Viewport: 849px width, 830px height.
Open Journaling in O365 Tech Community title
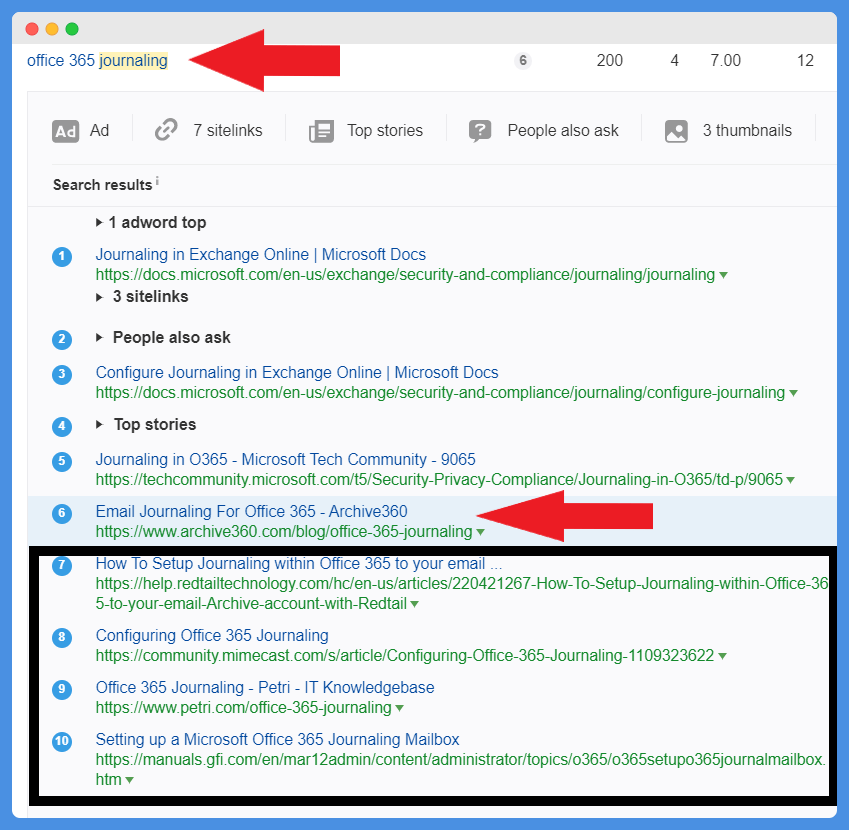285,459
